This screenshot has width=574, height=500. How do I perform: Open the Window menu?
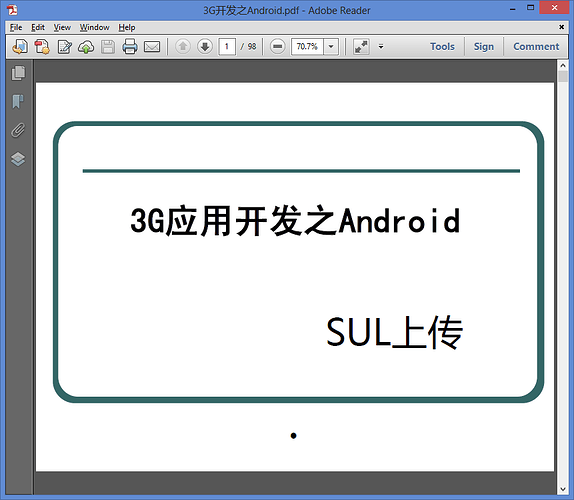[x=94, y=27]
